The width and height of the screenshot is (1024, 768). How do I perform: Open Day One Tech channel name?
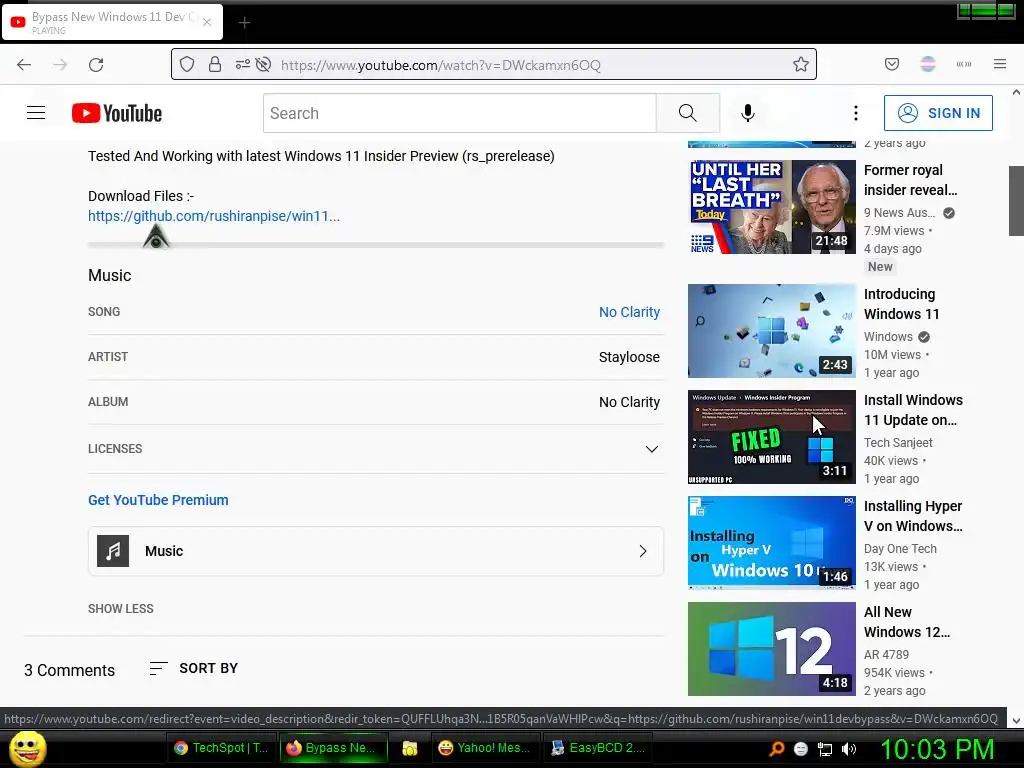[901, 549]
